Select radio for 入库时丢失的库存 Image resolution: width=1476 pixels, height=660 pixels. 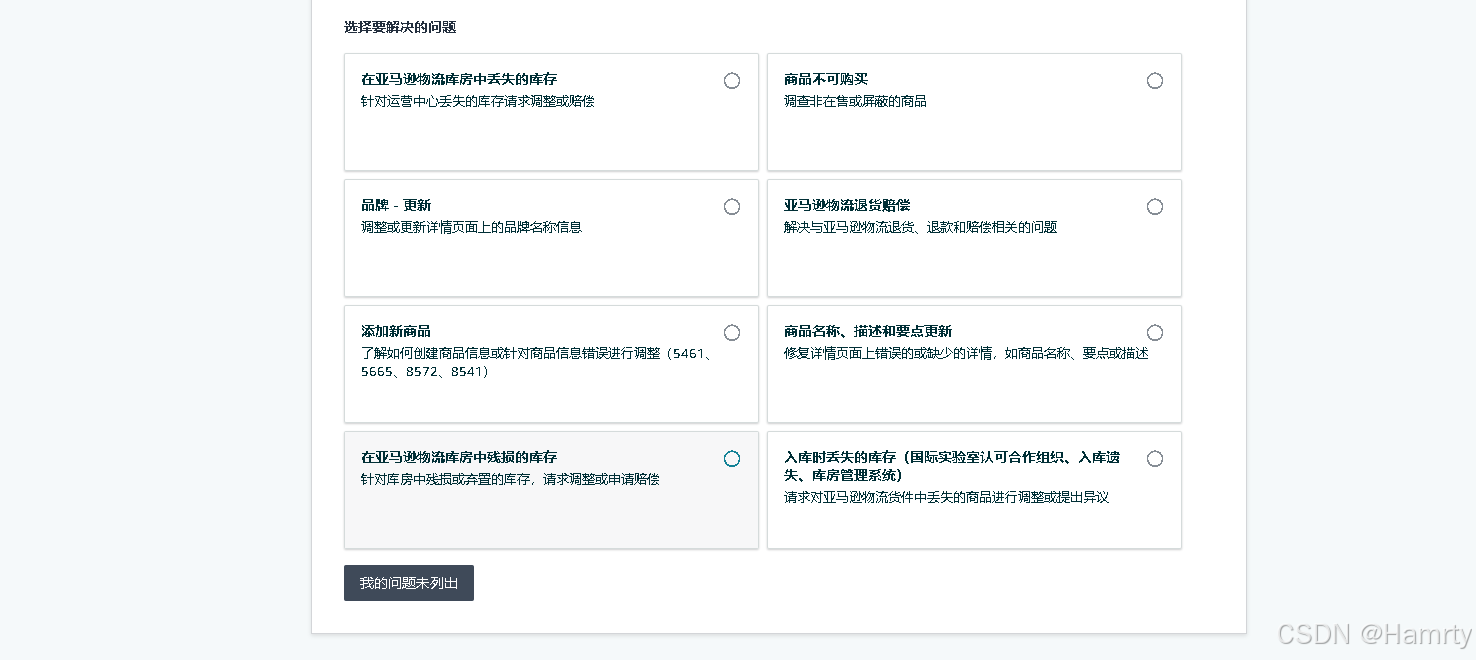(x=1155, y=459)
